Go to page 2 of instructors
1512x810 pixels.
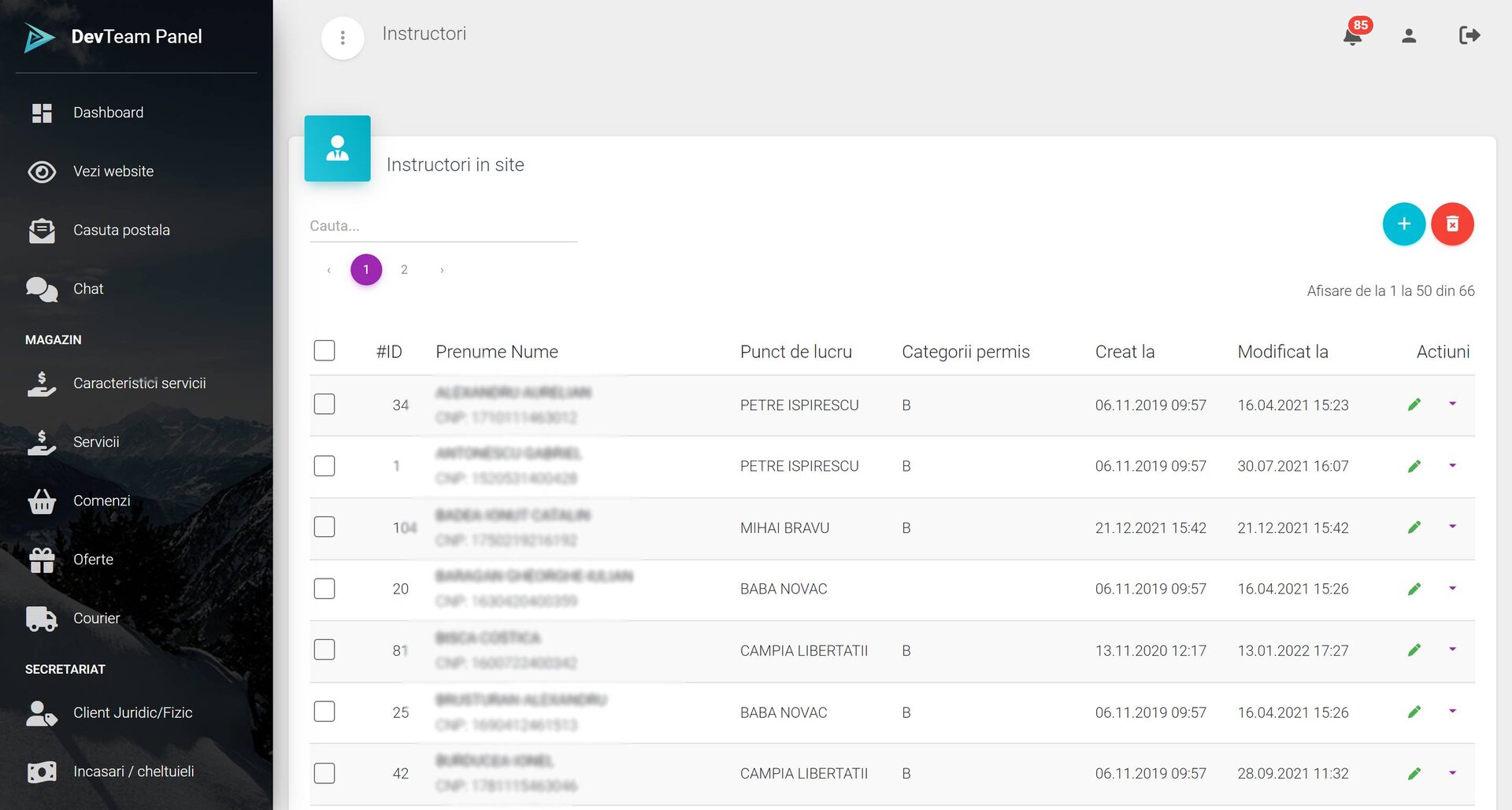pos(404,270)
